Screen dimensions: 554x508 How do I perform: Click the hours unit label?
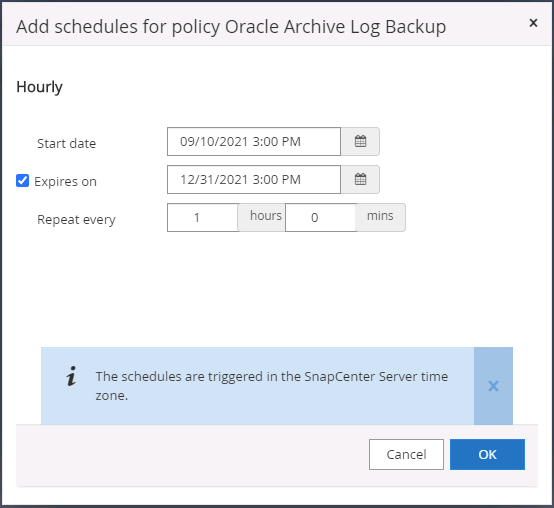click(266, 215)
